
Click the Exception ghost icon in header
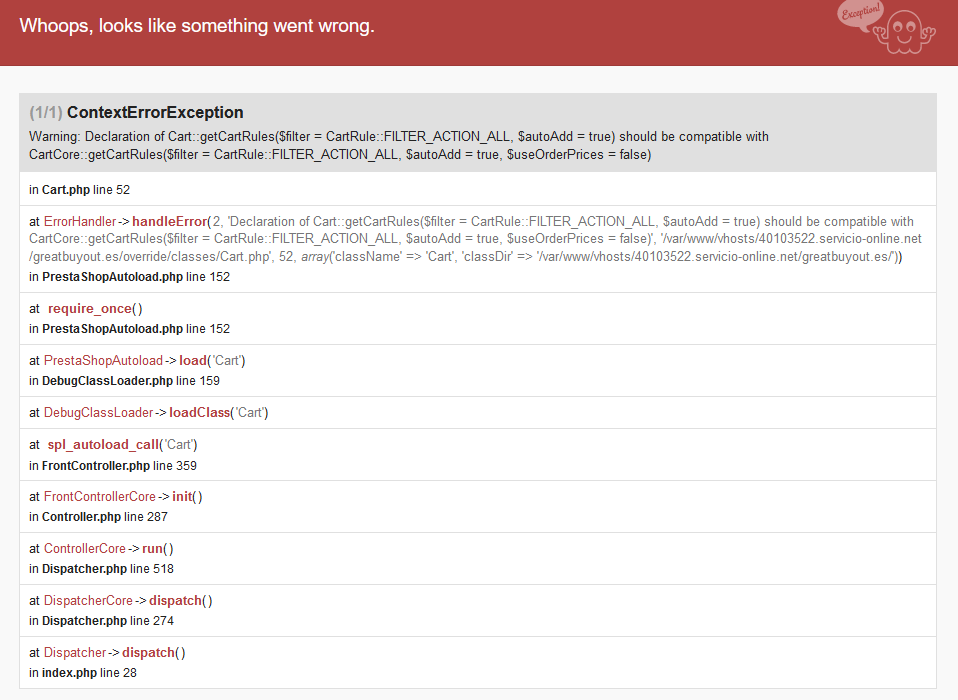887,27
